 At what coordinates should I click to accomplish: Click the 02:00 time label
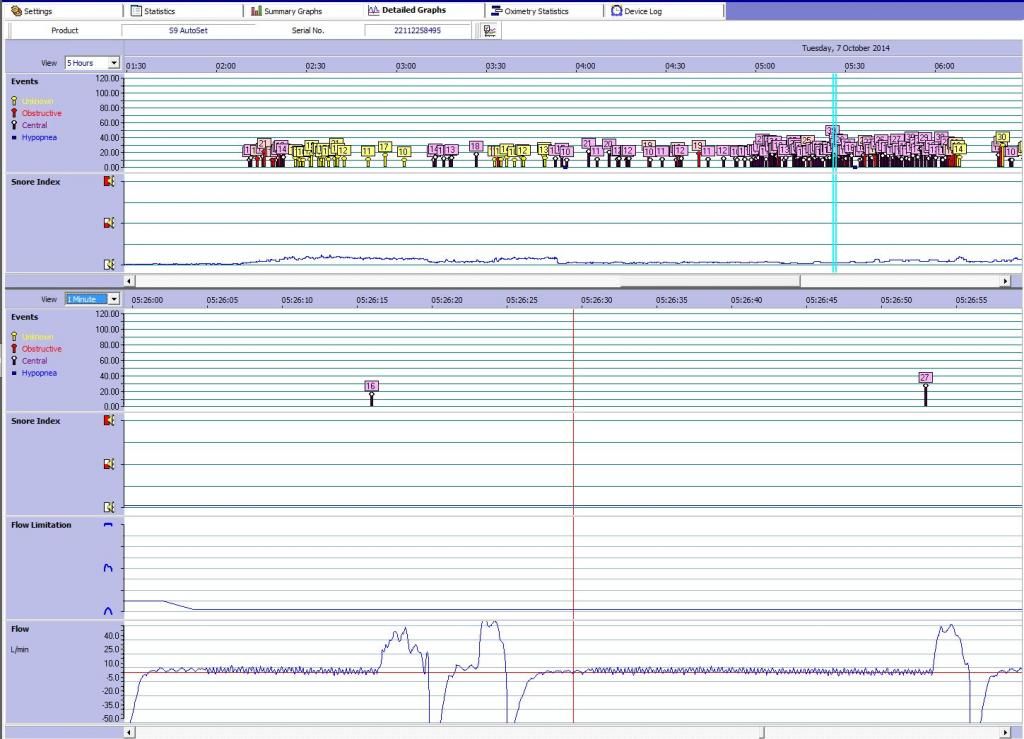(x=225, y=66)
